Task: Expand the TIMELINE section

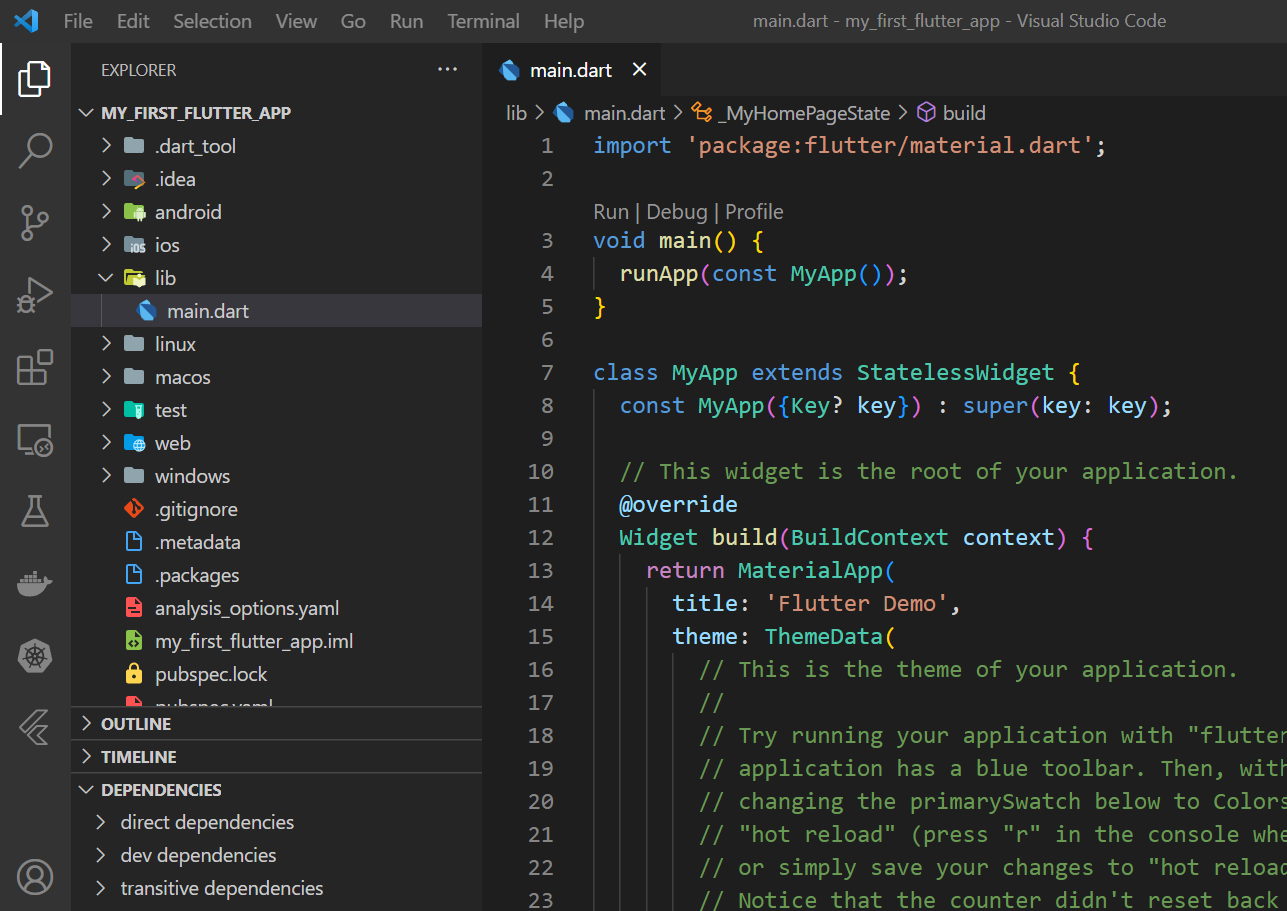Action: tap(276, 757)
